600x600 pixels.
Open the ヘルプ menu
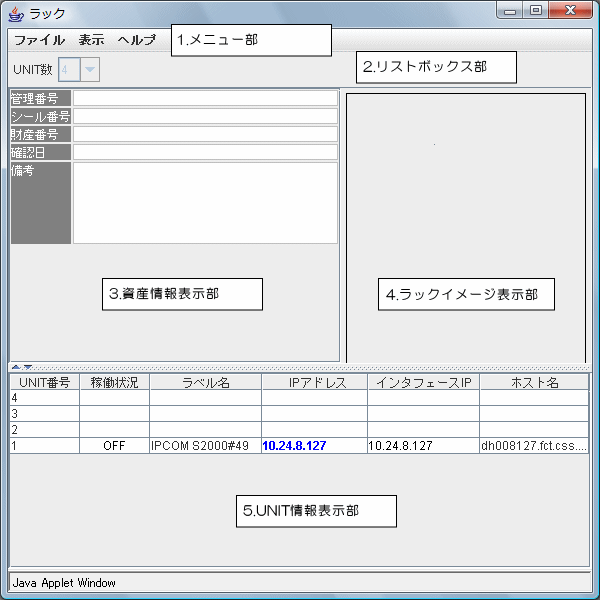pyautogui.click(x=137, y=40)
